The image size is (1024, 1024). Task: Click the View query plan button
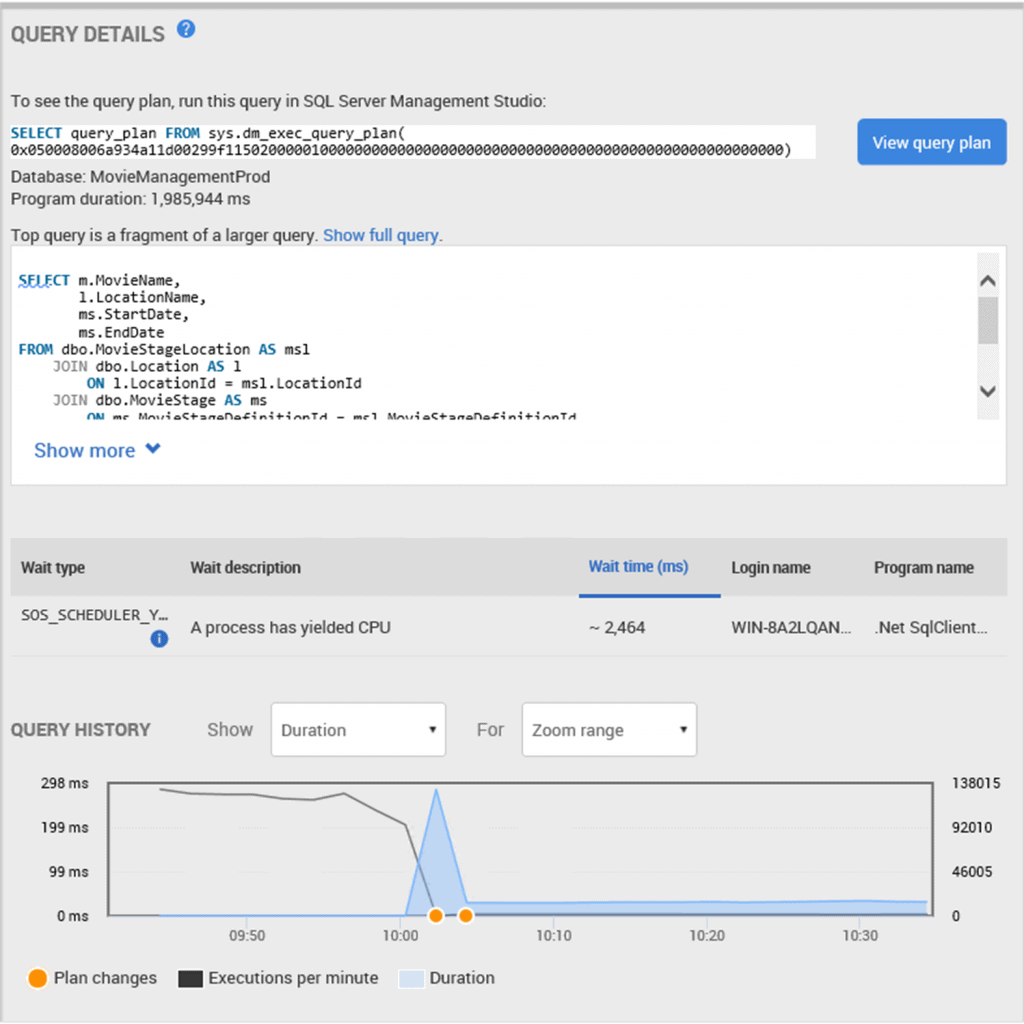click(931, 141)
